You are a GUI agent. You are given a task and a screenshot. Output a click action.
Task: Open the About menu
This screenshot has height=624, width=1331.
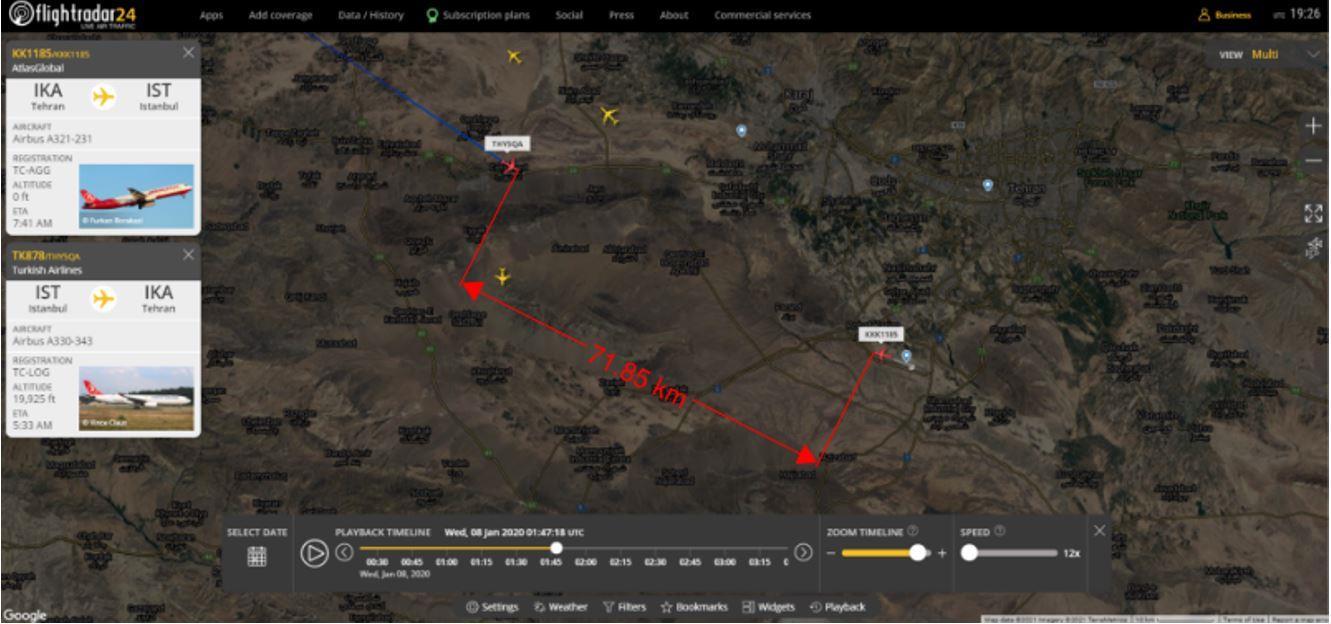tap(674, 15)
